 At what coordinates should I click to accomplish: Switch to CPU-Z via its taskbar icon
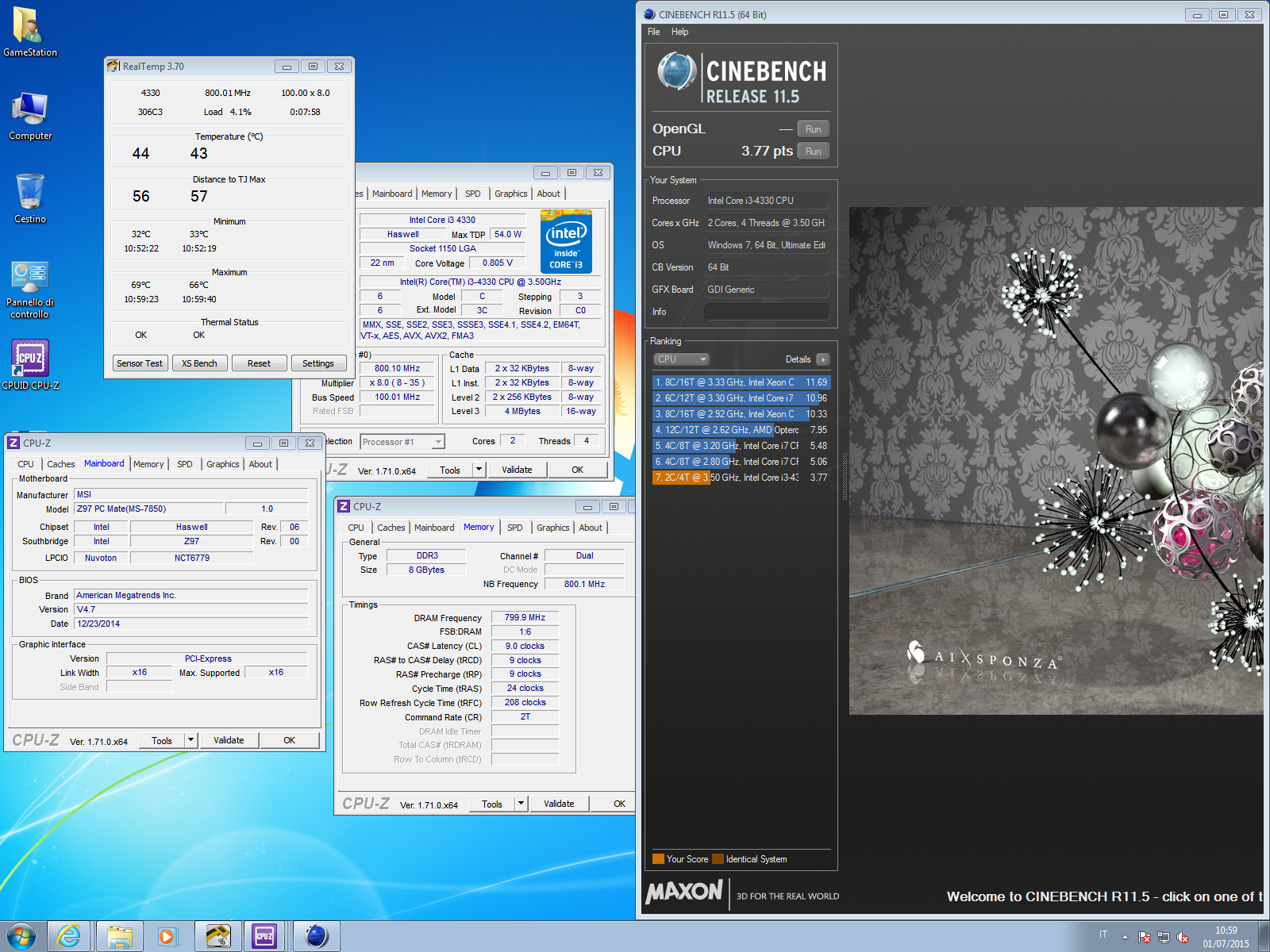point(264,937)
